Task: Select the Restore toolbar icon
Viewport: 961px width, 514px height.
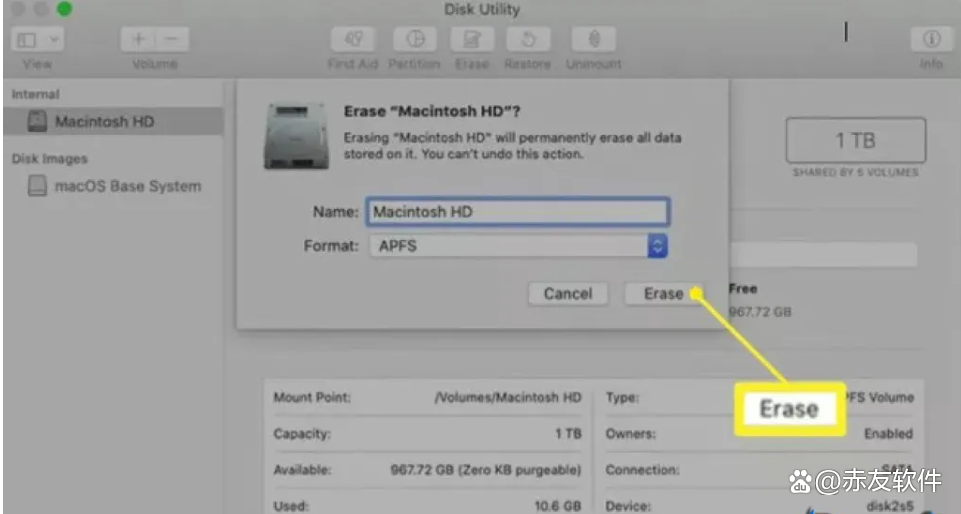Action: coord(527,40)
